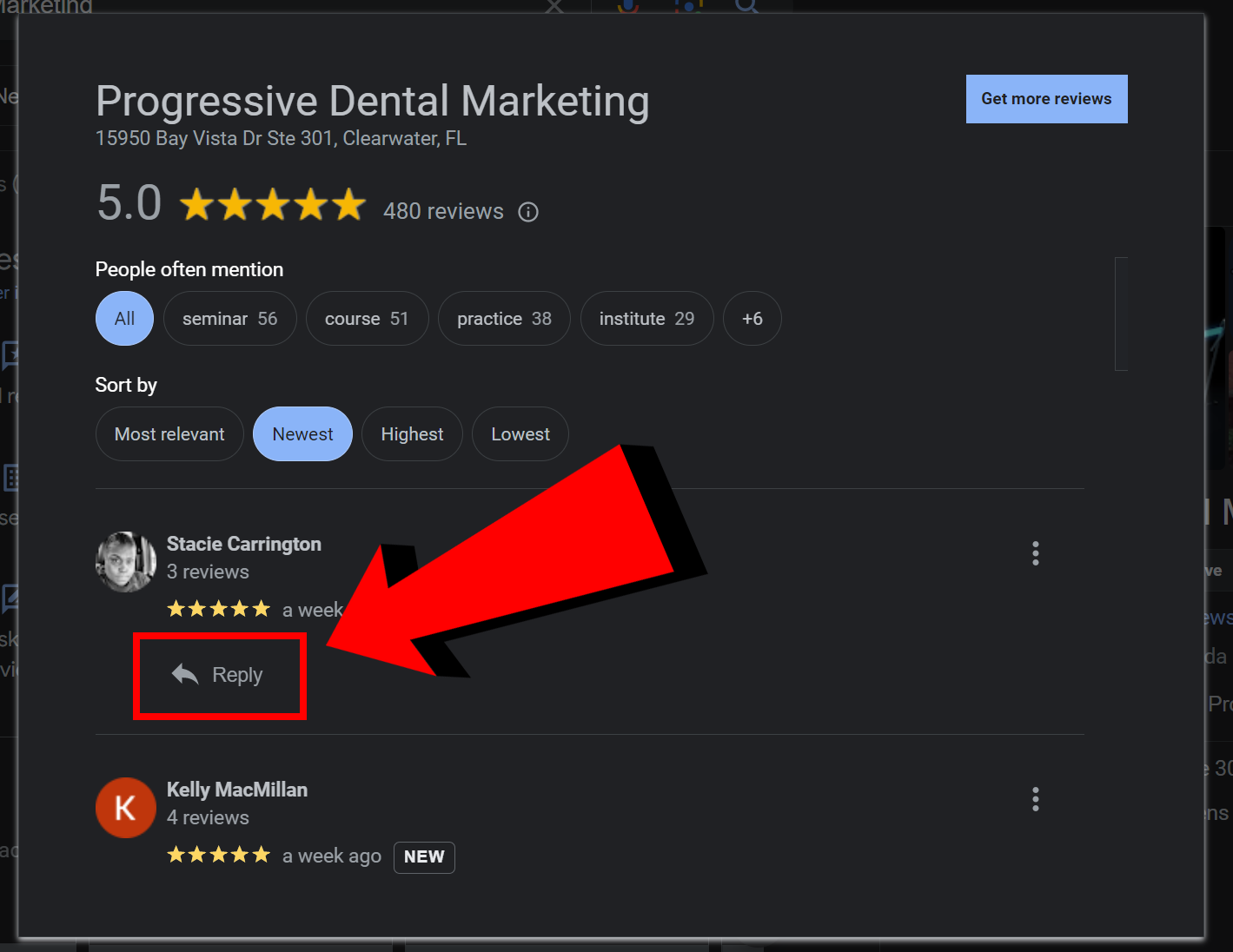Click Stacie Carrington's 3 reviews text
Screen dimensions: 1233x952
208,572
